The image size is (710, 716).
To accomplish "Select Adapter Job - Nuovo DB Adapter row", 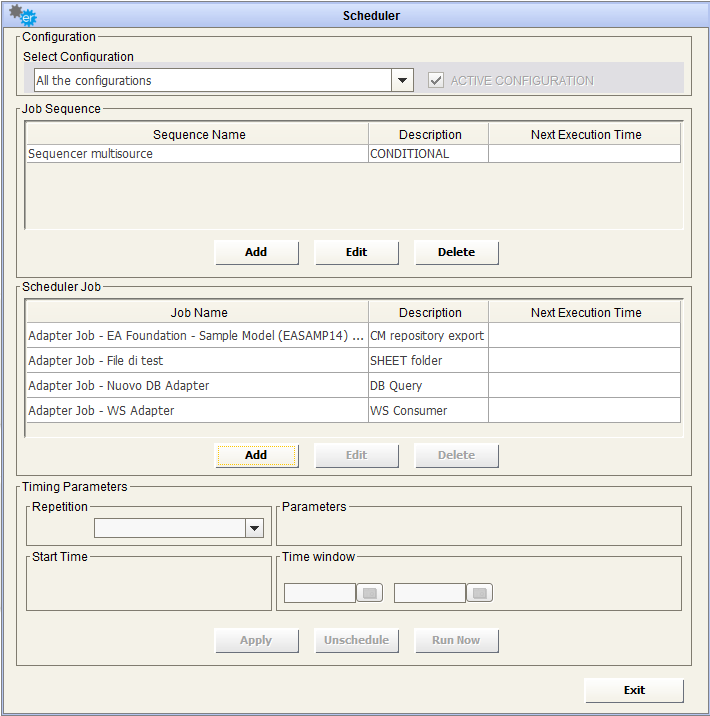I will coord(198,386).
